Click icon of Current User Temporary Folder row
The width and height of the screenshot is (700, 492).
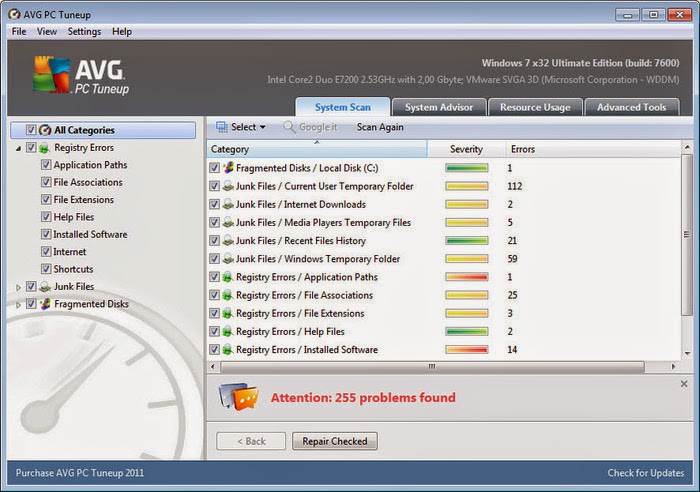228,186
